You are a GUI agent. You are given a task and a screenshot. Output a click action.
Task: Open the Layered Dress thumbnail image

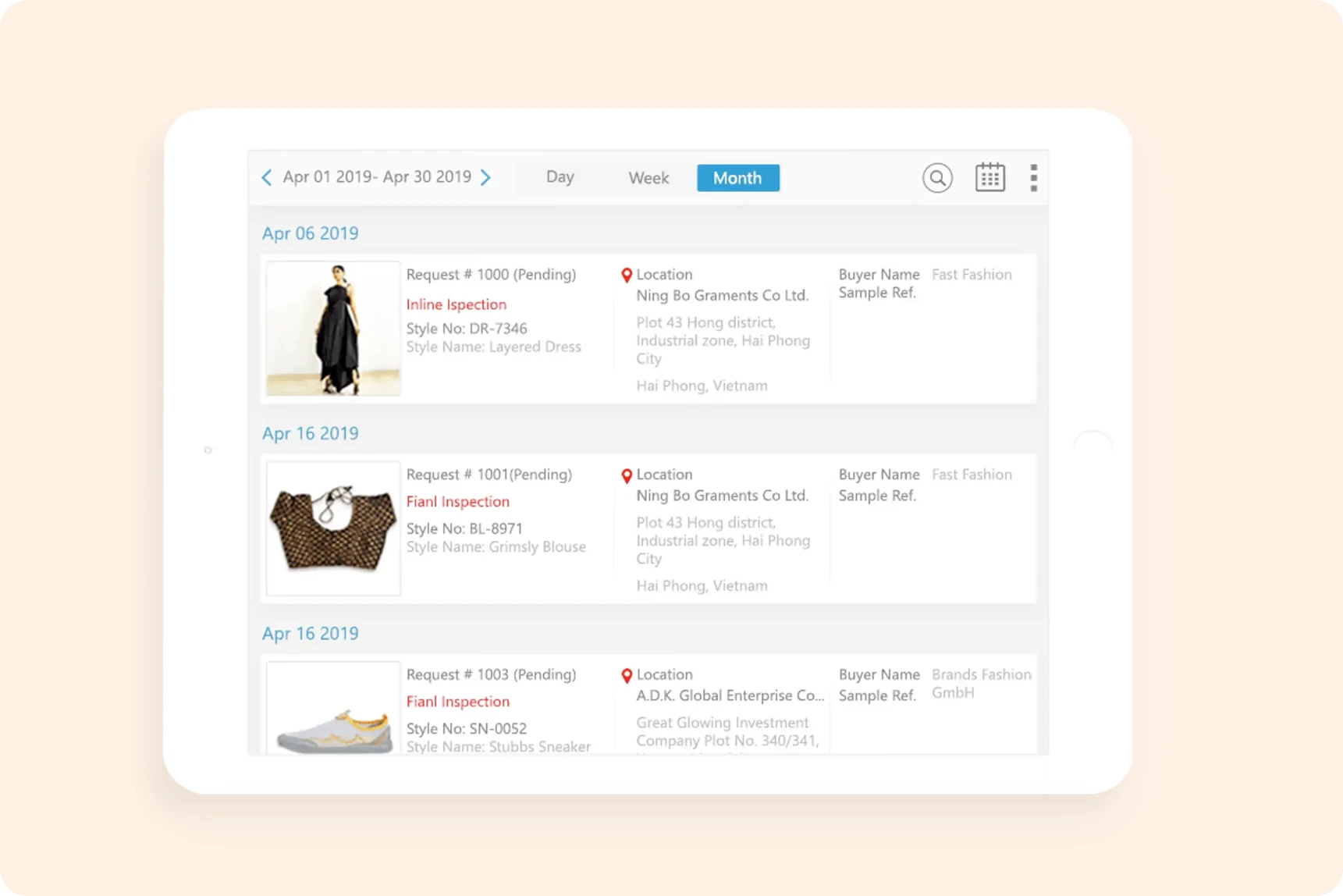point(333,329)
